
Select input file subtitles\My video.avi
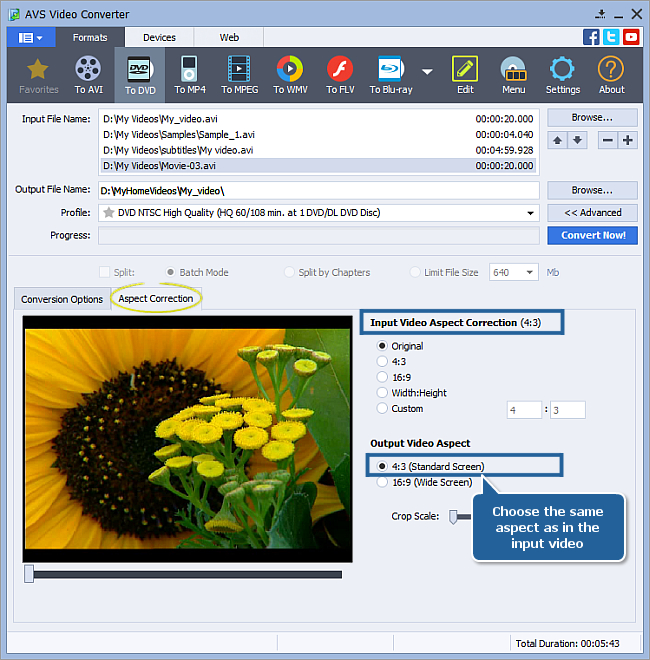(x=319, y=150)
